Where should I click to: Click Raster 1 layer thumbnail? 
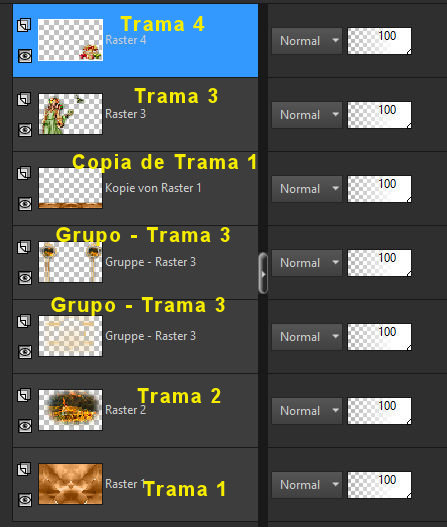point(70,484)
